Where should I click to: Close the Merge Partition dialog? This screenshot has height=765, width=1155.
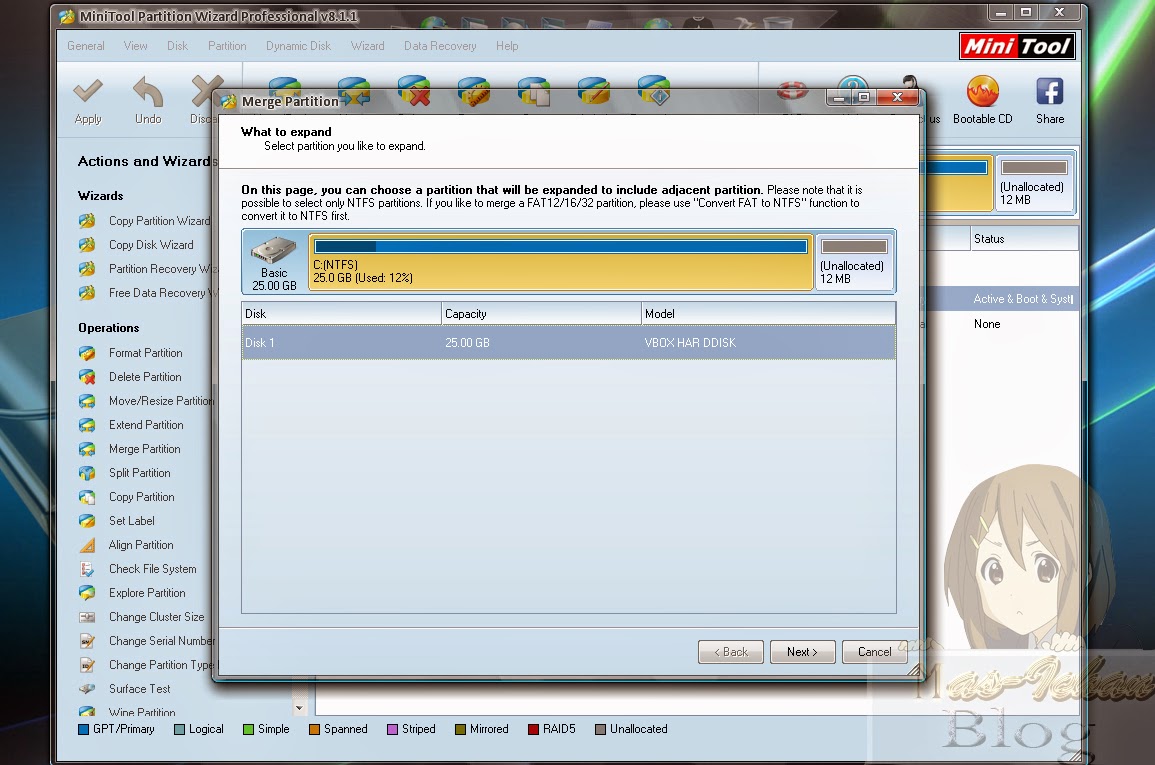click(896, 97)
